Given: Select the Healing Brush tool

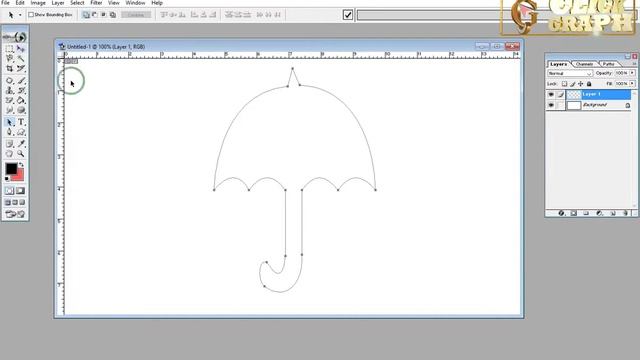Looking at the screenshot, I should 9,80.
